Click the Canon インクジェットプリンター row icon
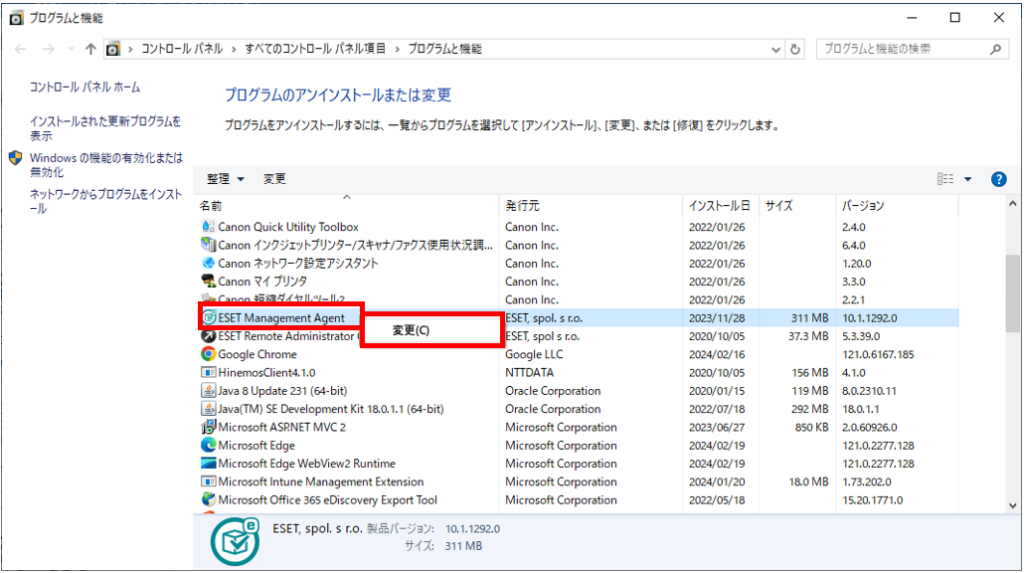This screenshot has width=1024, height=573. [x=208, y=245]
